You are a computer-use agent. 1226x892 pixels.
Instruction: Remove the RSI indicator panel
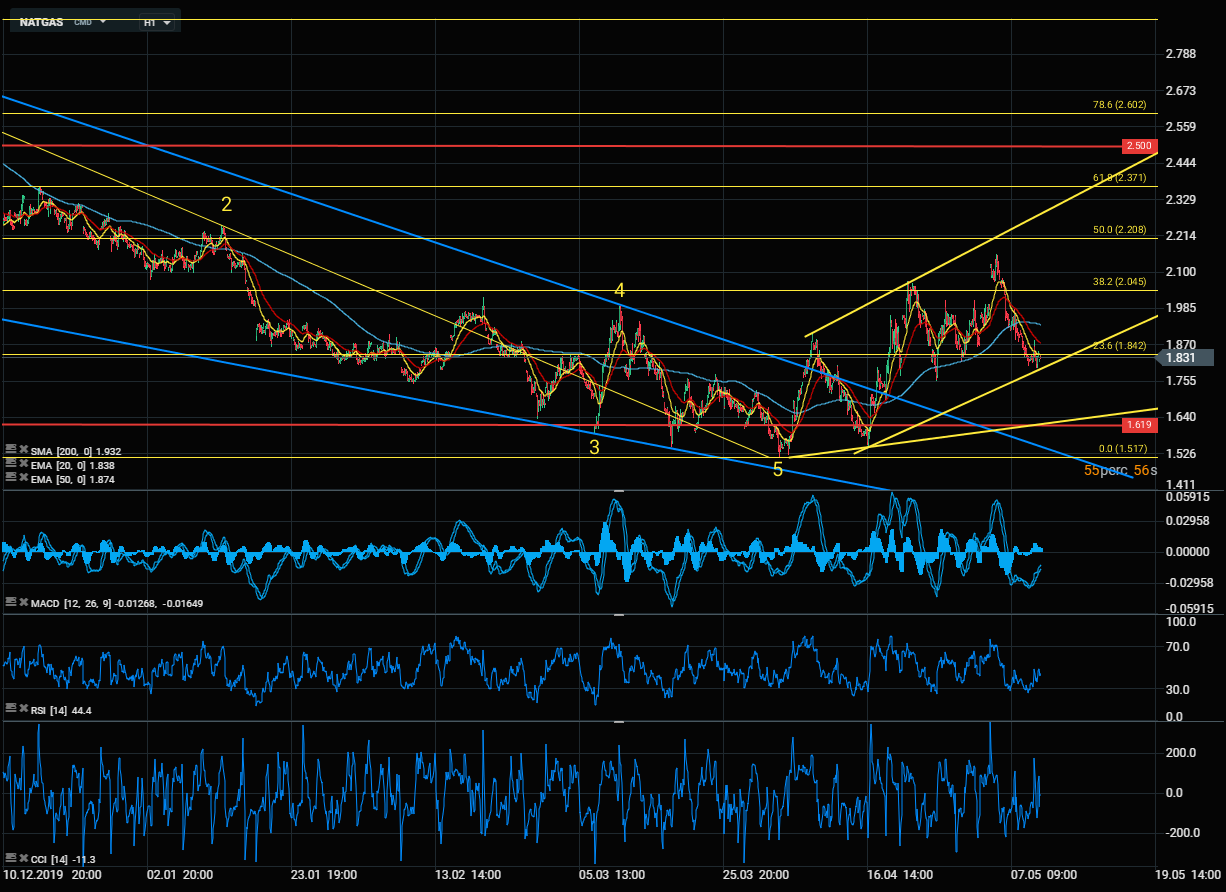pyautogui.click(x=23, y=709)
